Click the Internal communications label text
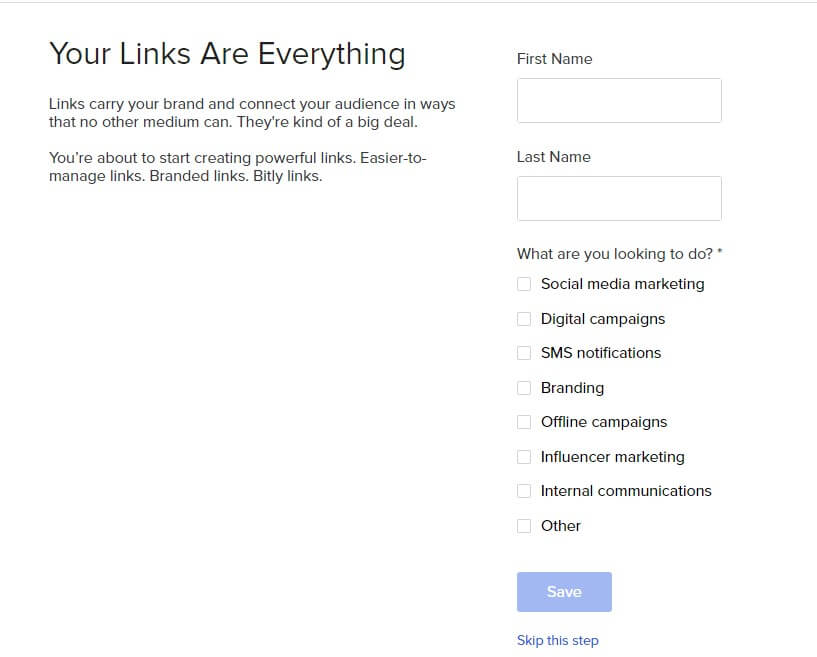This screenshot has height=657, width=817. tap(625, 491)
